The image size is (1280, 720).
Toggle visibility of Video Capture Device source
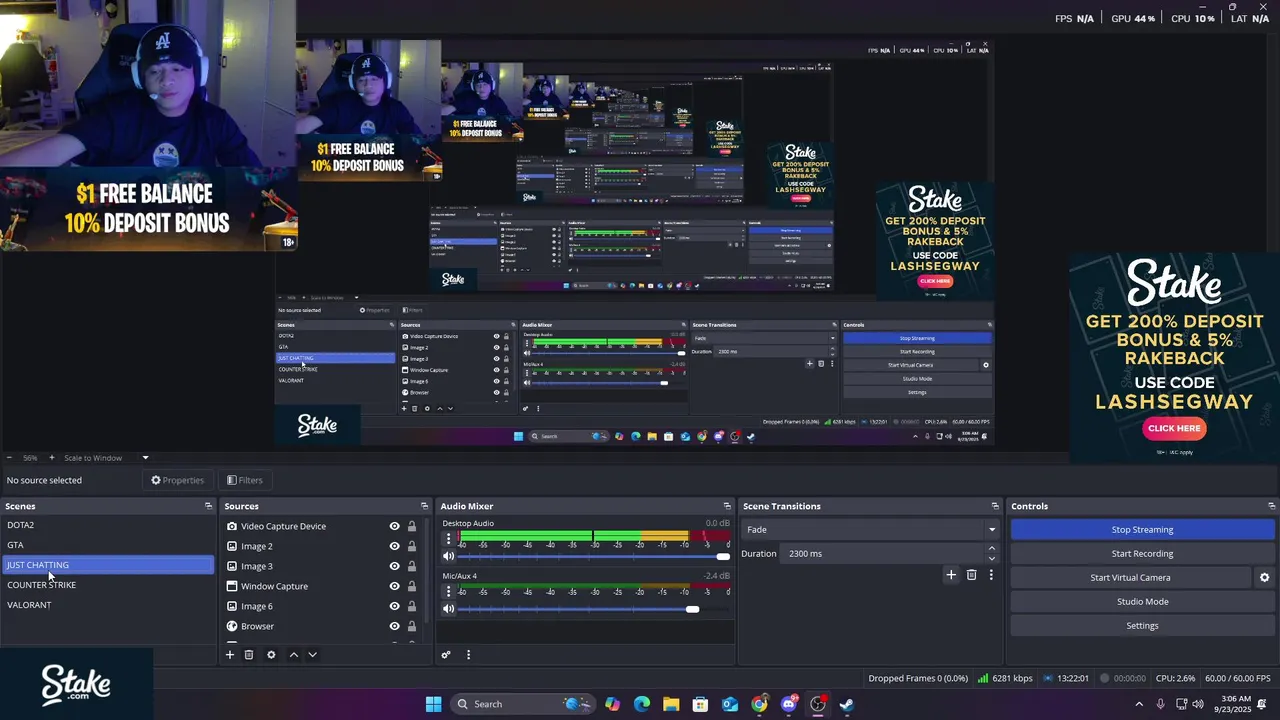(394, 526)
